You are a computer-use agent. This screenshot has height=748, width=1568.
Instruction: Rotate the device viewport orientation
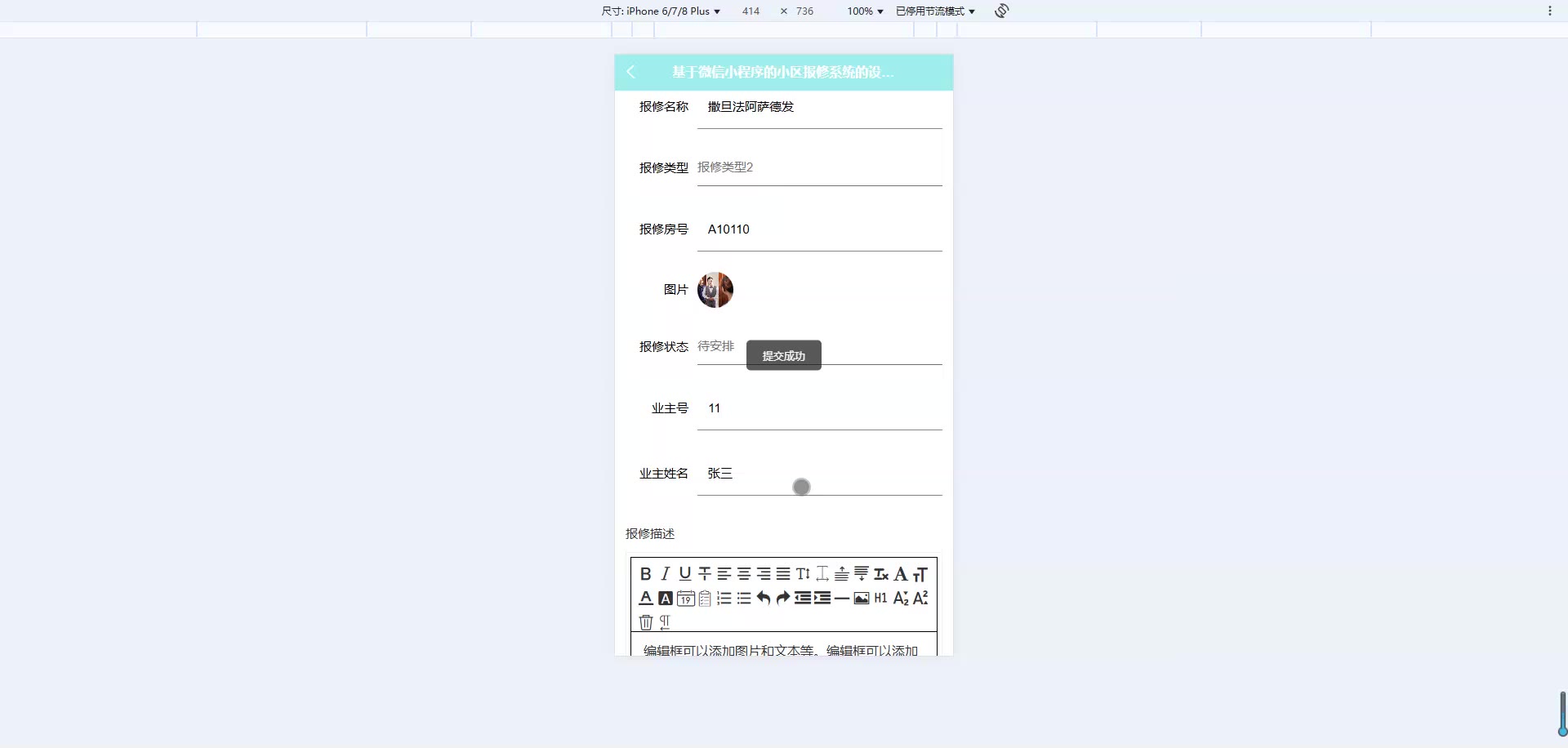pyautogui.click(x=1002, y=11)
